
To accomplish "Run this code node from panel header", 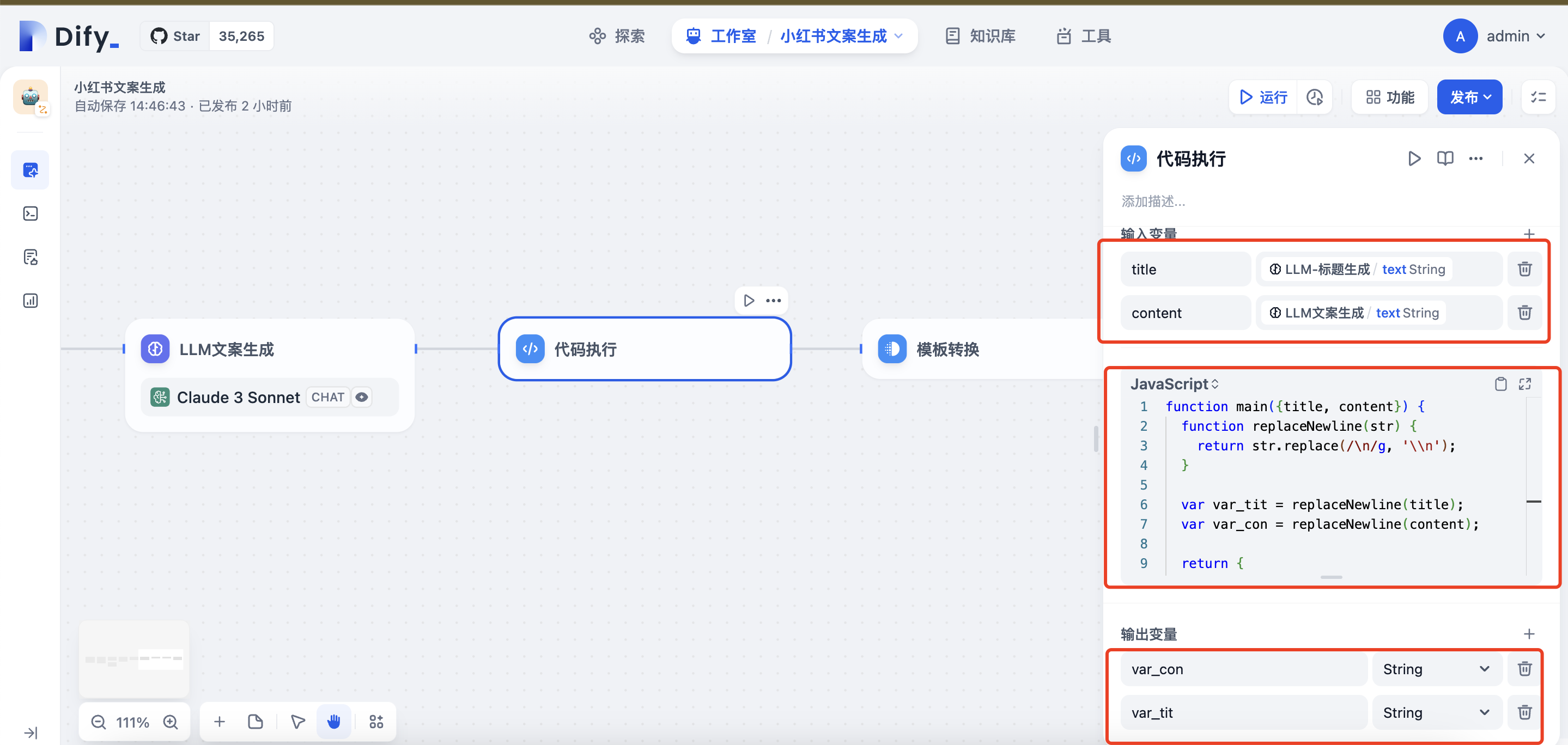I will [1414, 159].
